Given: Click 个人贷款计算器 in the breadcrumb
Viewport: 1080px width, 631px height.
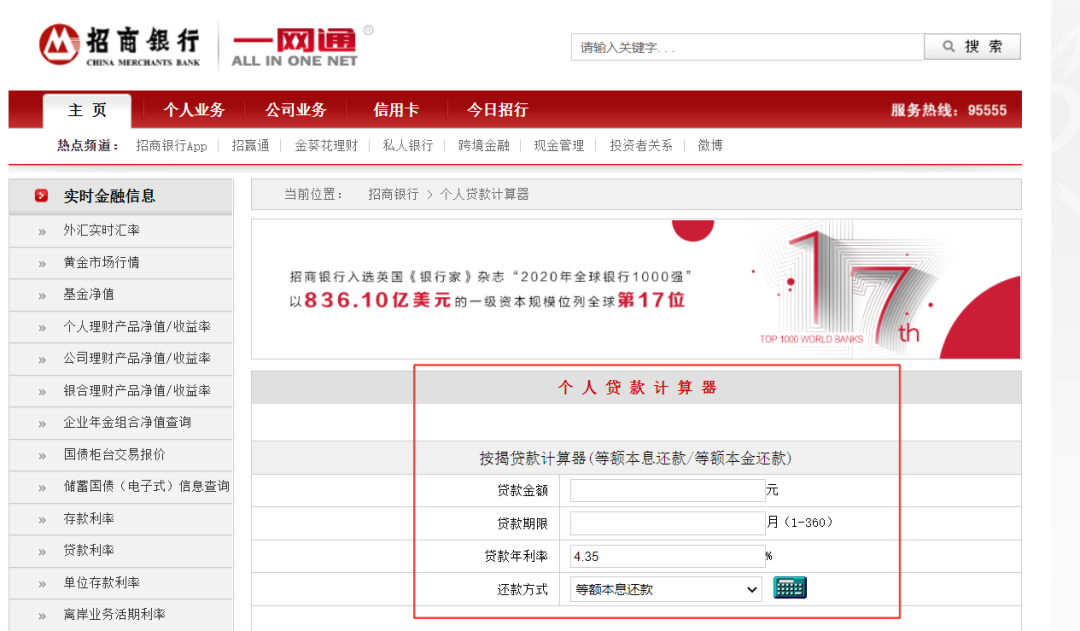Looking at the screenshot, I should (484, 194).
